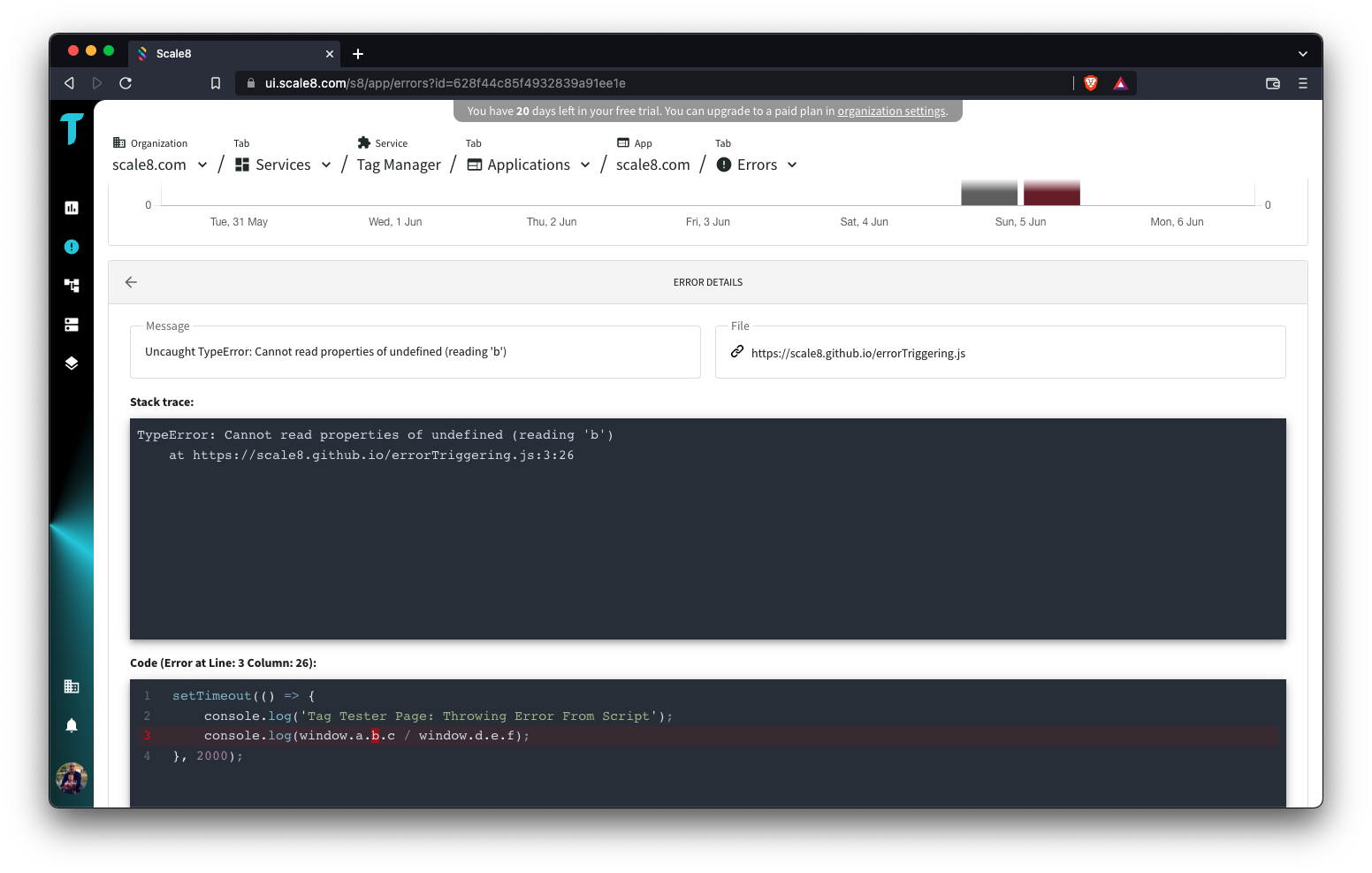
Task: Open the tag tree icon in sidebar
Action: point(72,286)
